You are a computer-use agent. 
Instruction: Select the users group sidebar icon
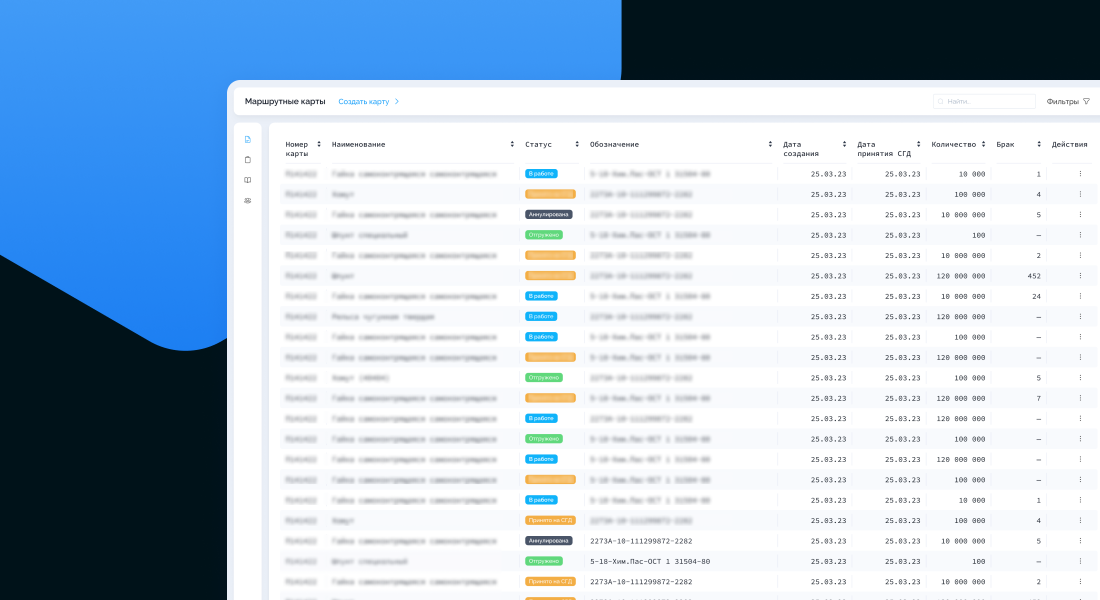click(247, 201)
